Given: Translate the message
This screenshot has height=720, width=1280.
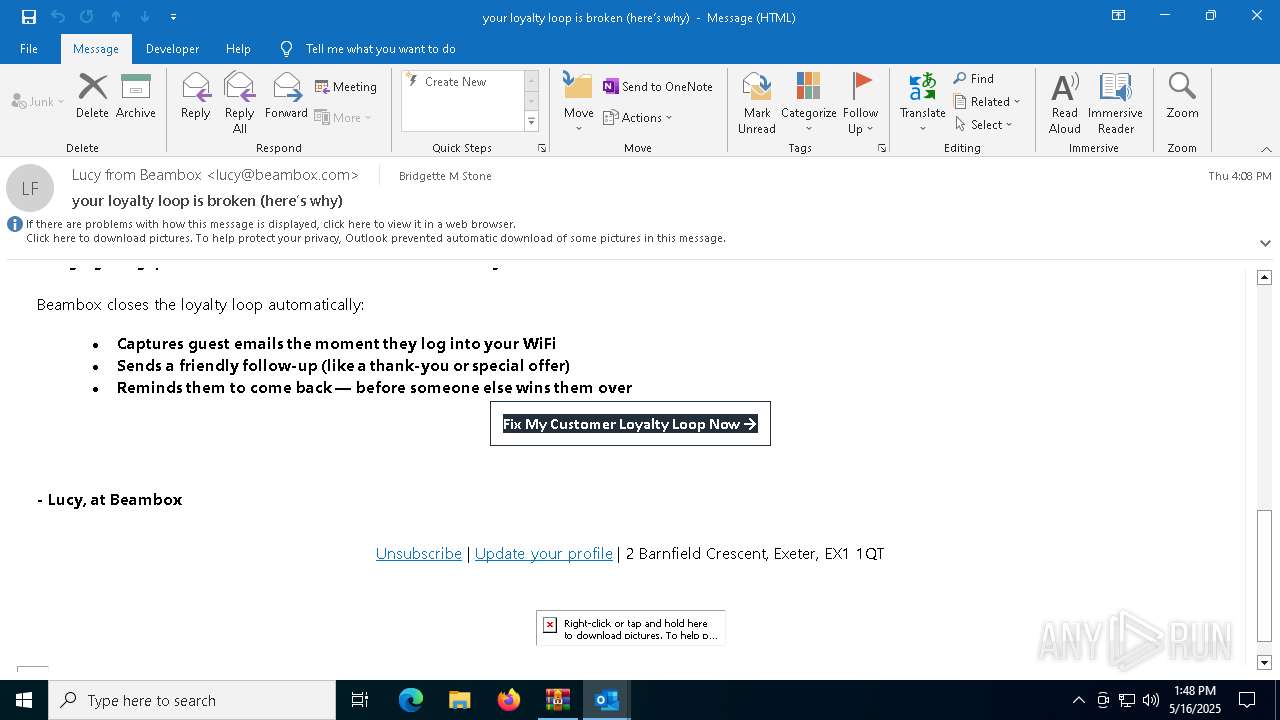Looking at the screenshot, I should pyautogui.click(x=922, y=103).
